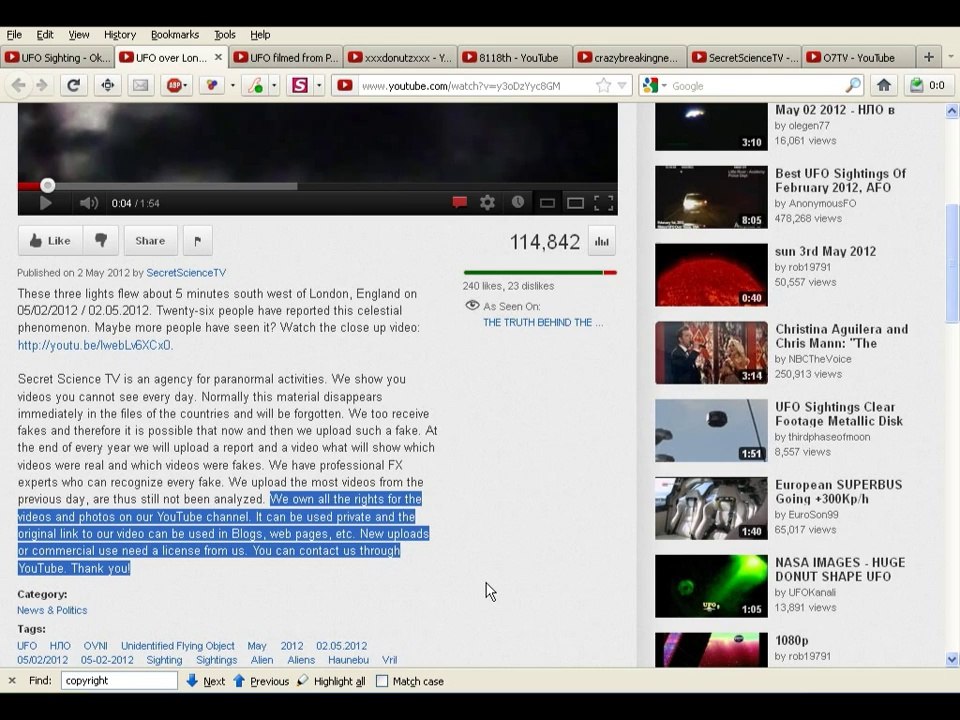This screenshot has width=960, height=720.
Task: Click the video progress scrubber handle
Action: (x=47, y=186)
